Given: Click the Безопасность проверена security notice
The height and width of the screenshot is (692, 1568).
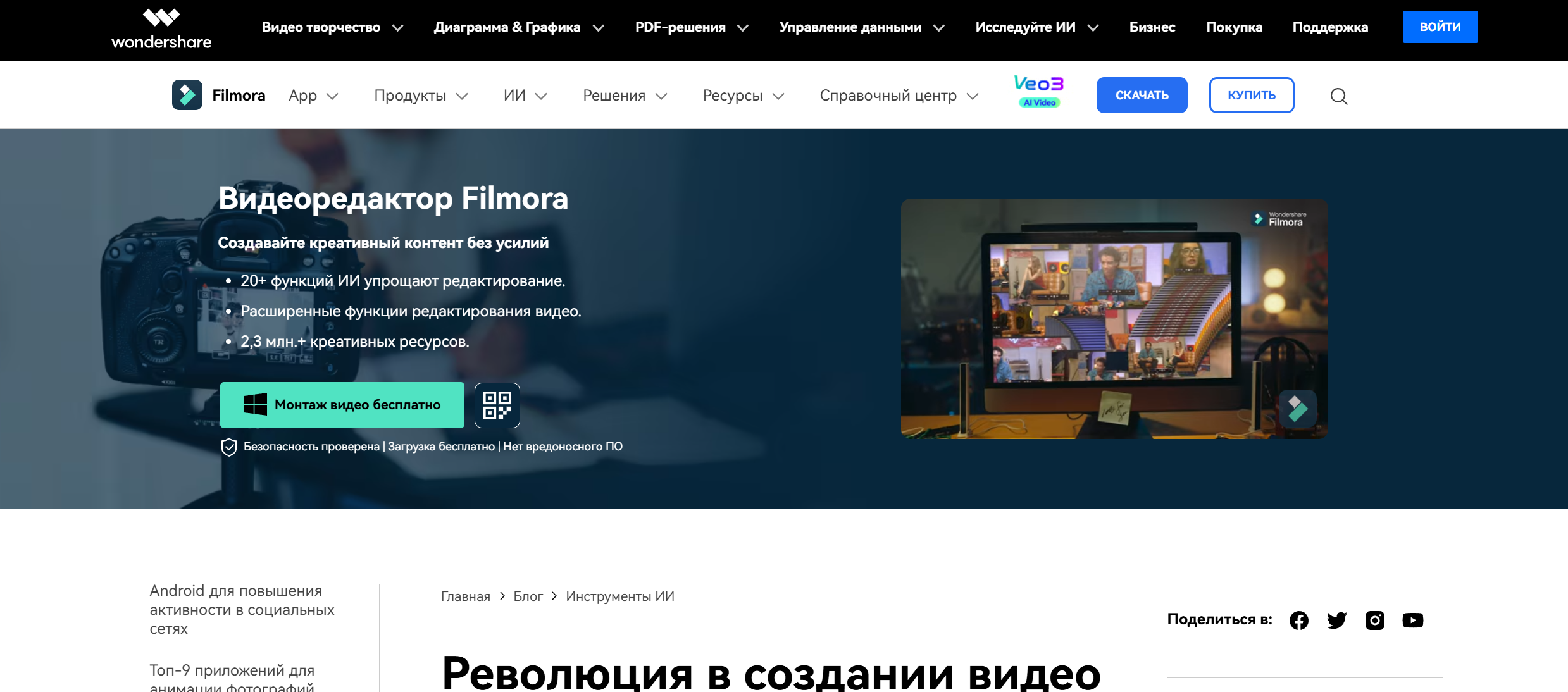Looking at the screenshot, I should [421, 447].
